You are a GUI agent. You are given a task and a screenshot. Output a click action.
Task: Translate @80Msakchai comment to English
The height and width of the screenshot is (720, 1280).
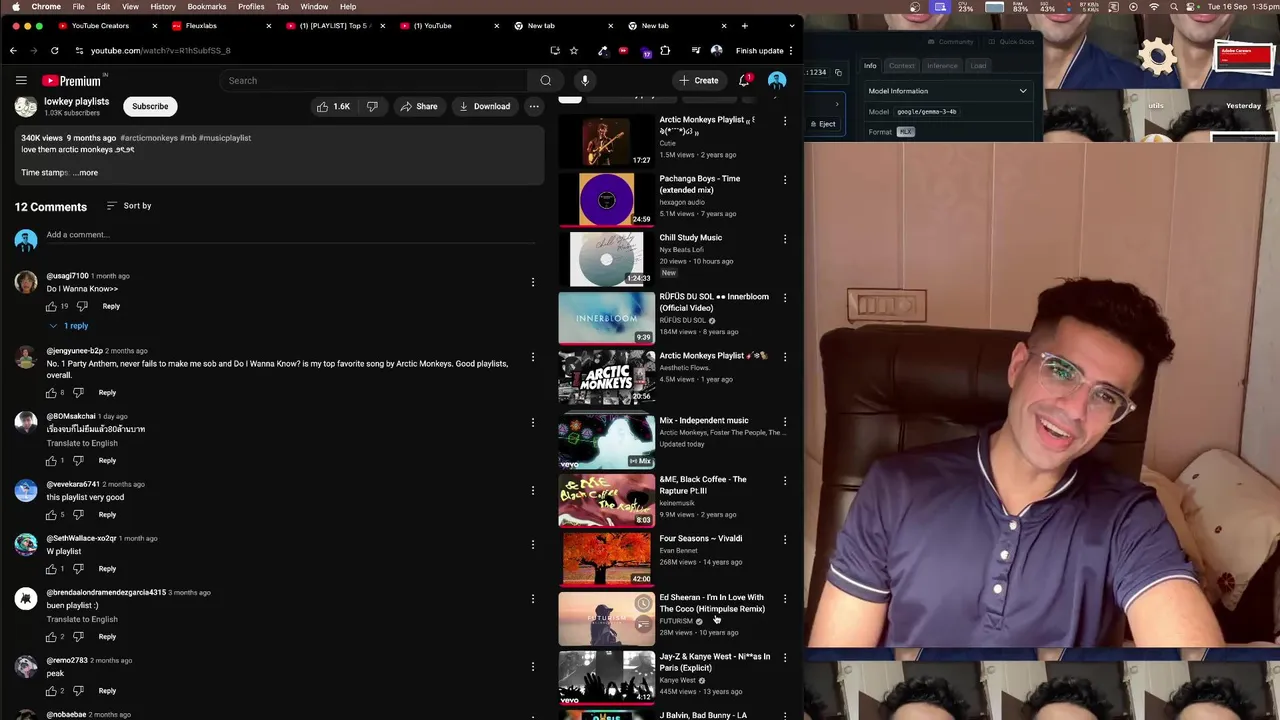coord(82,443)
